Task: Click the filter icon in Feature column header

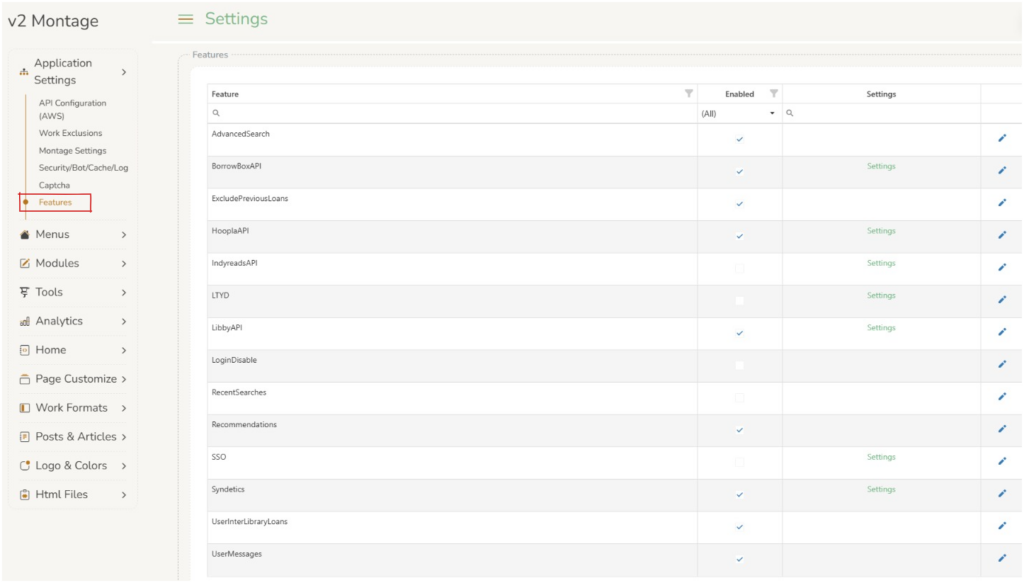Action: tap(688, 94)
